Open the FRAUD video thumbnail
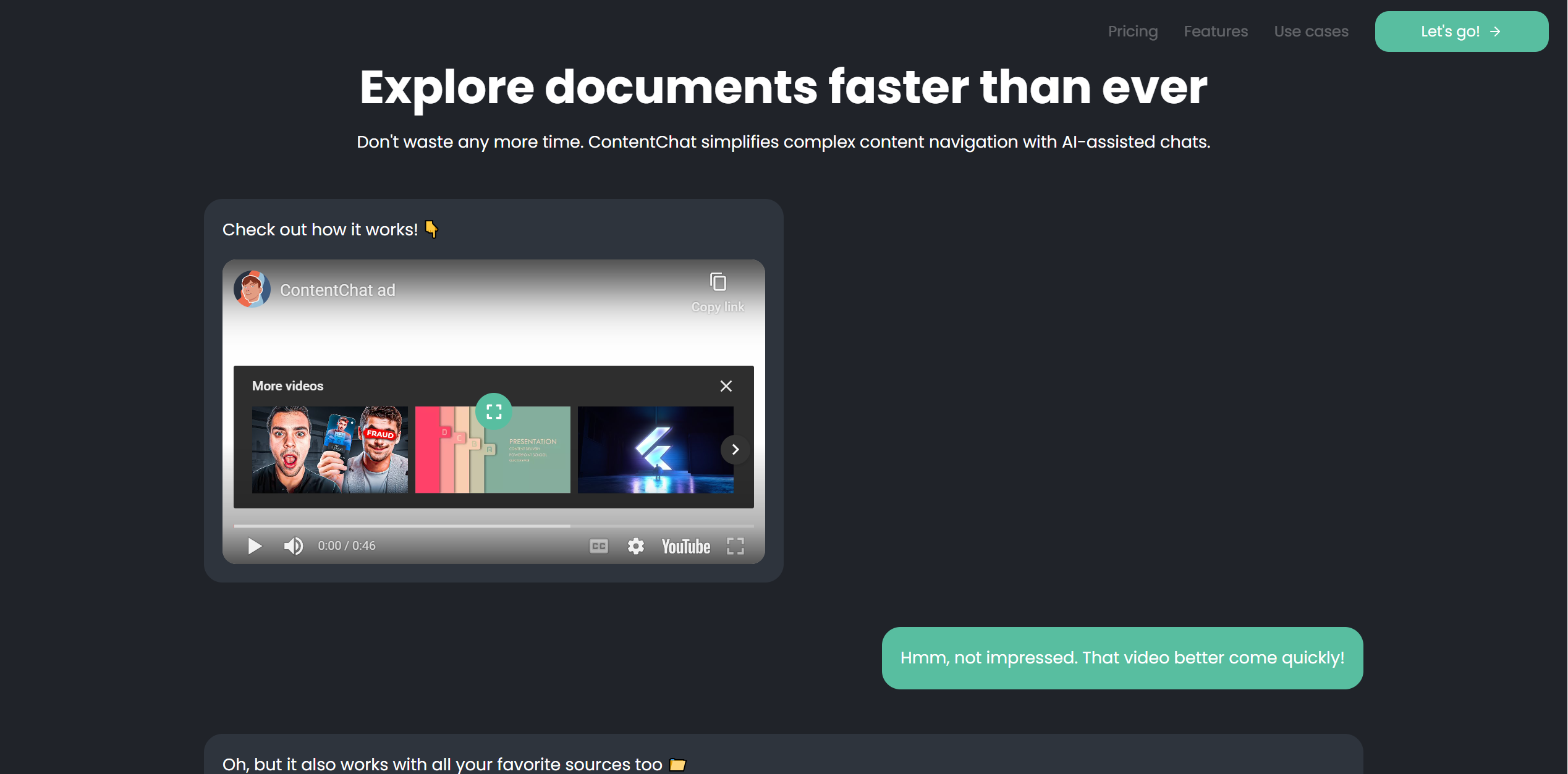The width and height of the screenshot is (1568, 774). (329, 450)
